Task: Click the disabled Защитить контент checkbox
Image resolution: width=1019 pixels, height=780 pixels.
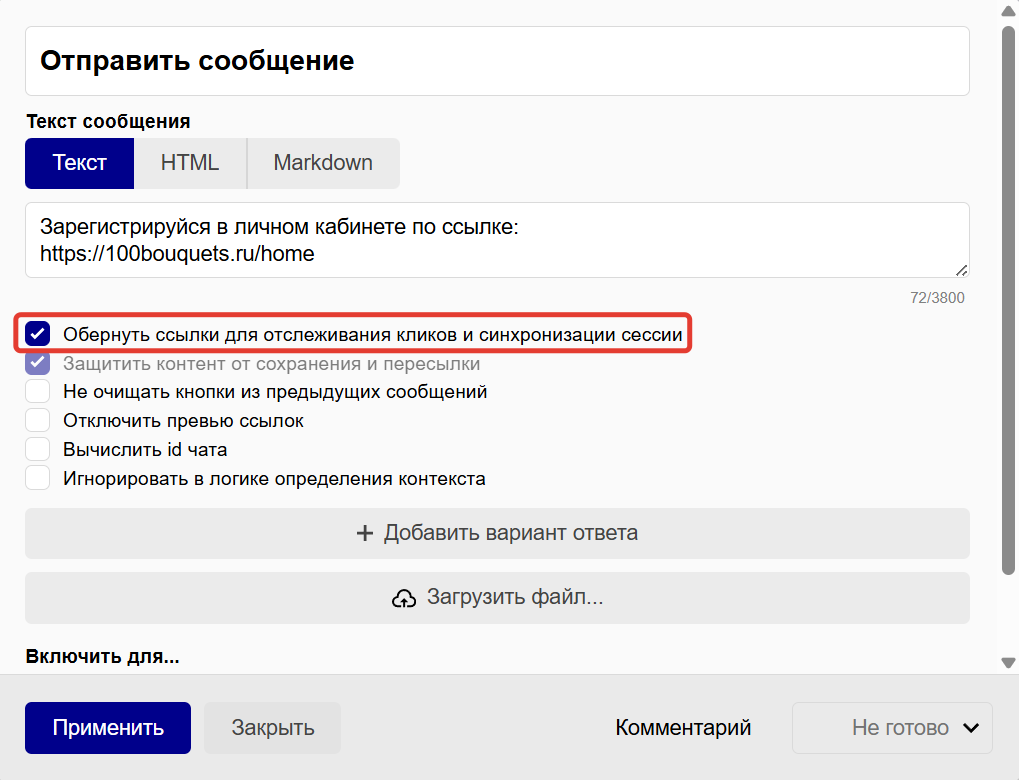Action: click(x=37, y=362)
